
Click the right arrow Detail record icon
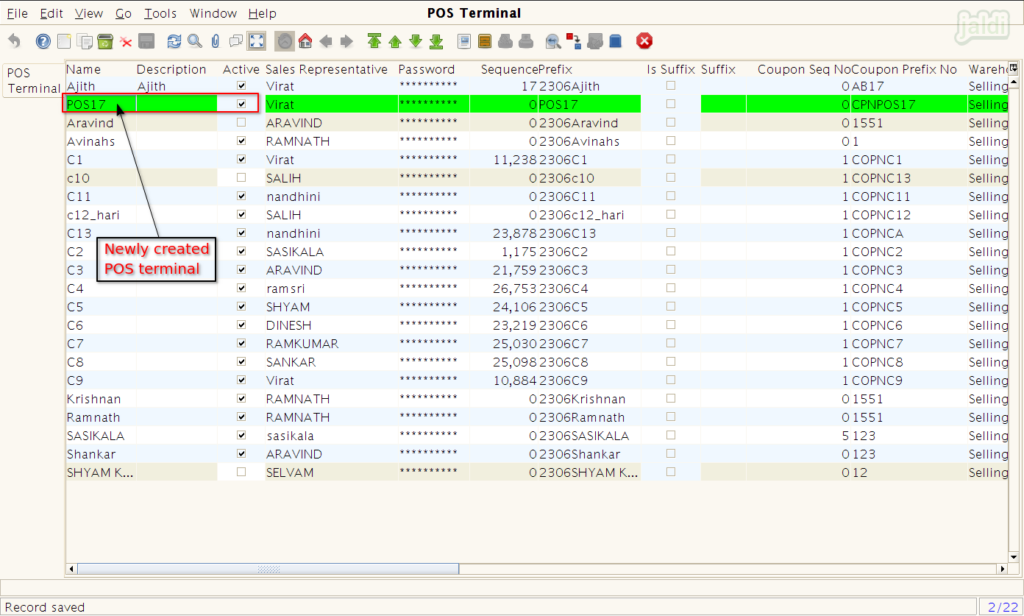click(x=347, y=41)
